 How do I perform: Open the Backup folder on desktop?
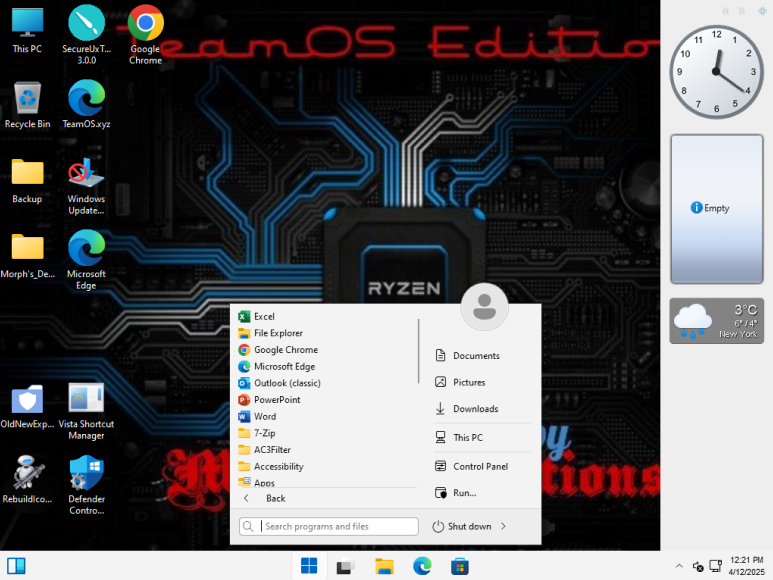[27, 181]
